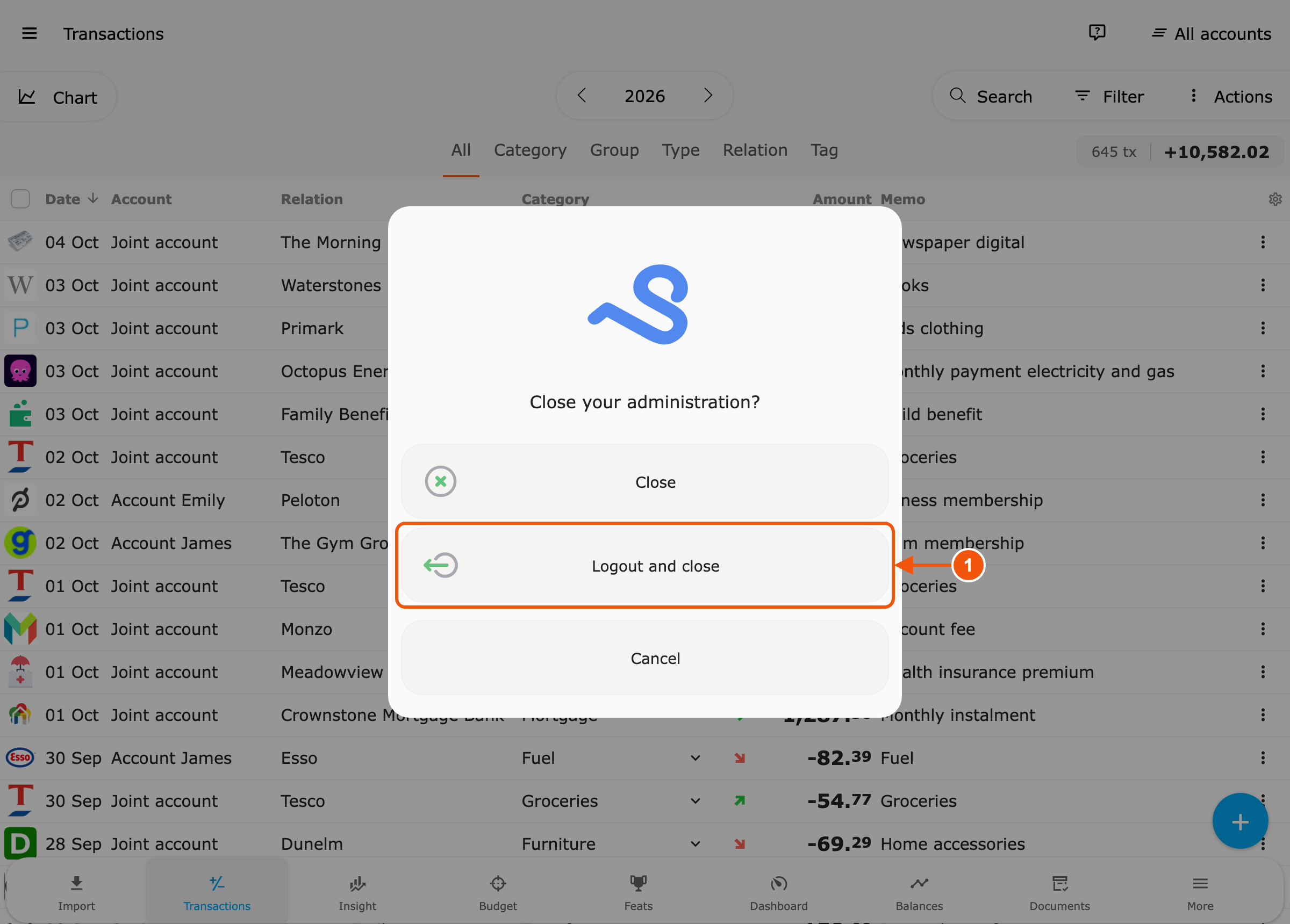1290x924 pixels.
Task: Click 'Account Emily' on Peloton row
Action: [168, 500]
